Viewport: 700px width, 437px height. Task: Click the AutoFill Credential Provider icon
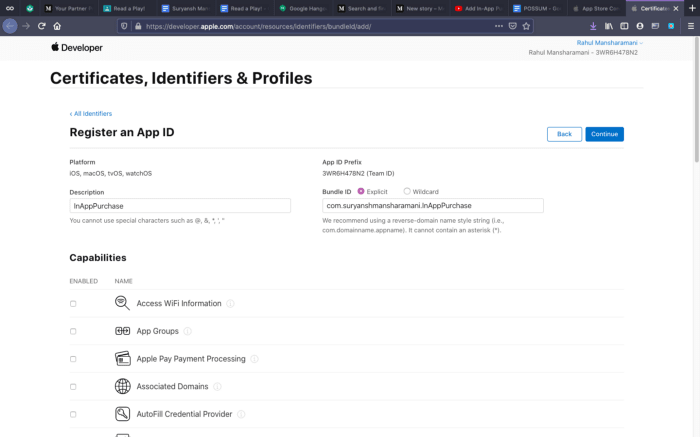point(122,414)
